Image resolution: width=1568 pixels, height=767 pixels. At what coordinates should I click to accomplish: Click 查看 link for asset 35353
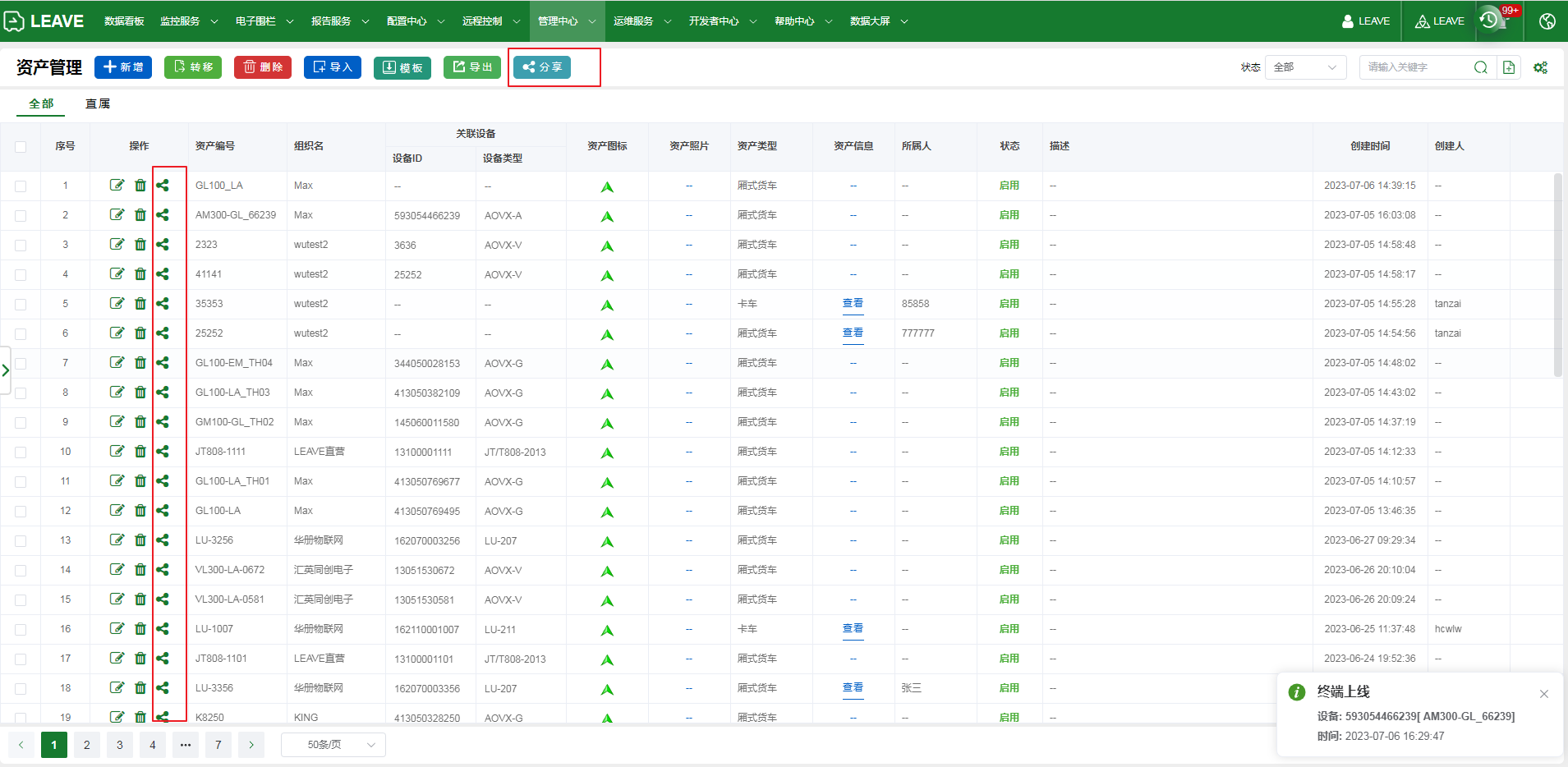click(853, 304)
